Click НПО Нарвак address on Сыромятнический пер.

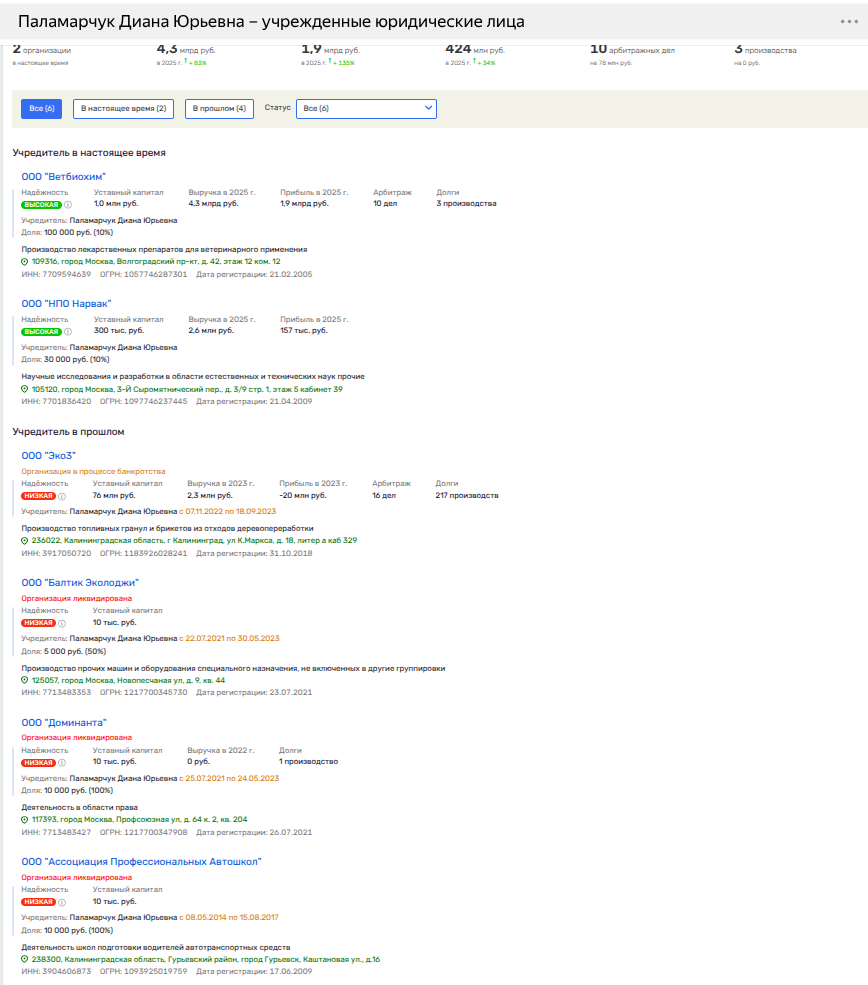coord(187,389)
